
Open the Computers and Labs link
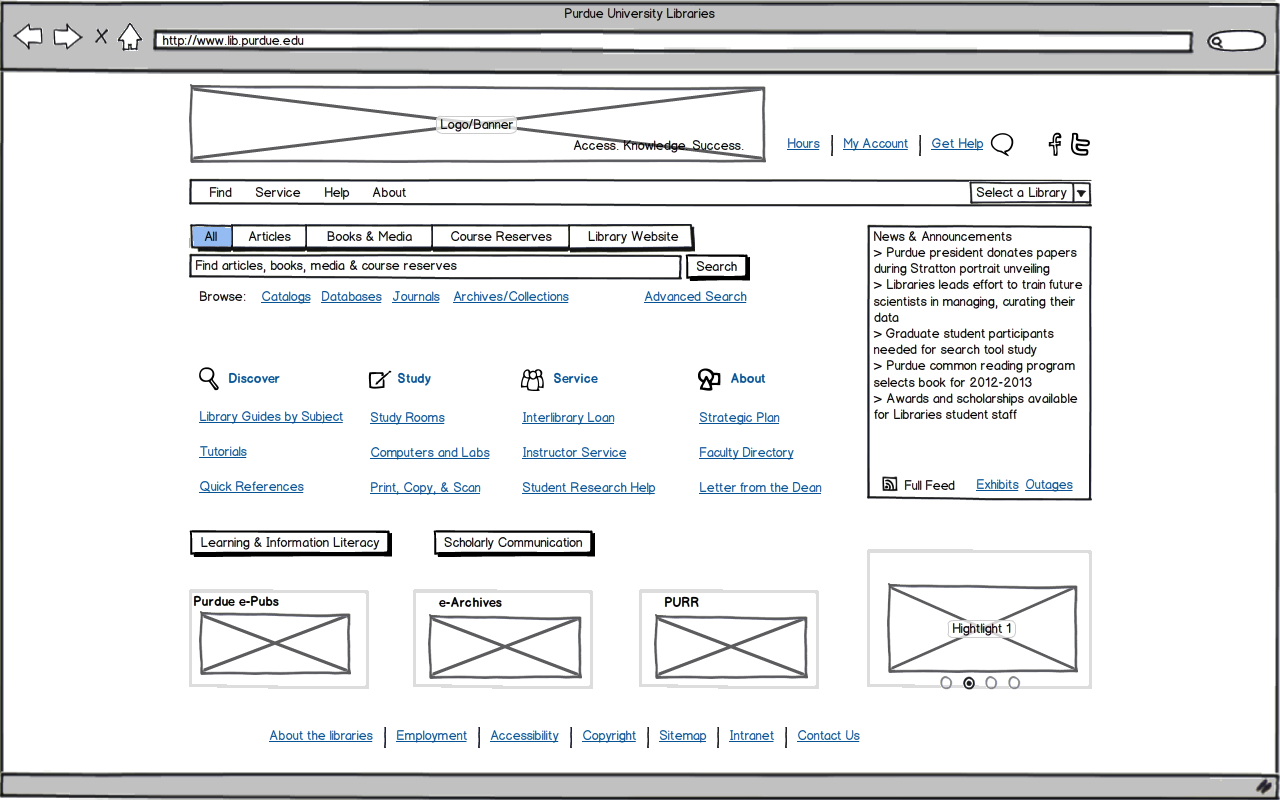point(430,453)
